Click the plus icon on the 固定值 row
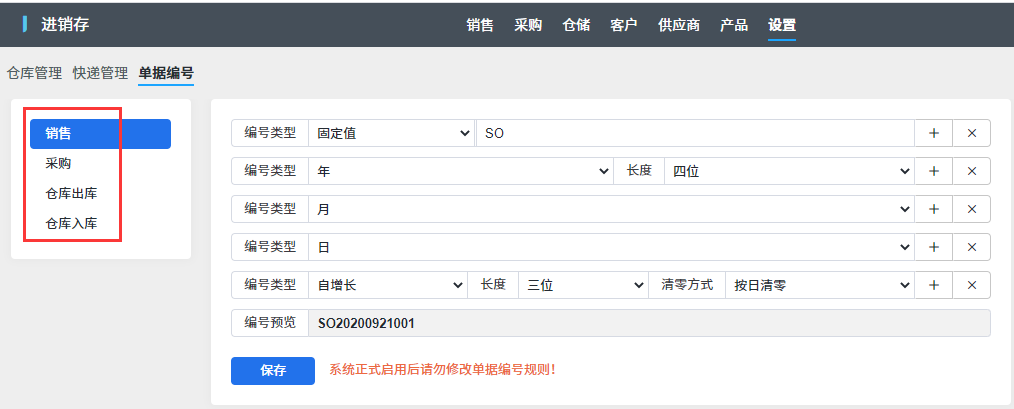1014x409 pixels. (933, 133)
